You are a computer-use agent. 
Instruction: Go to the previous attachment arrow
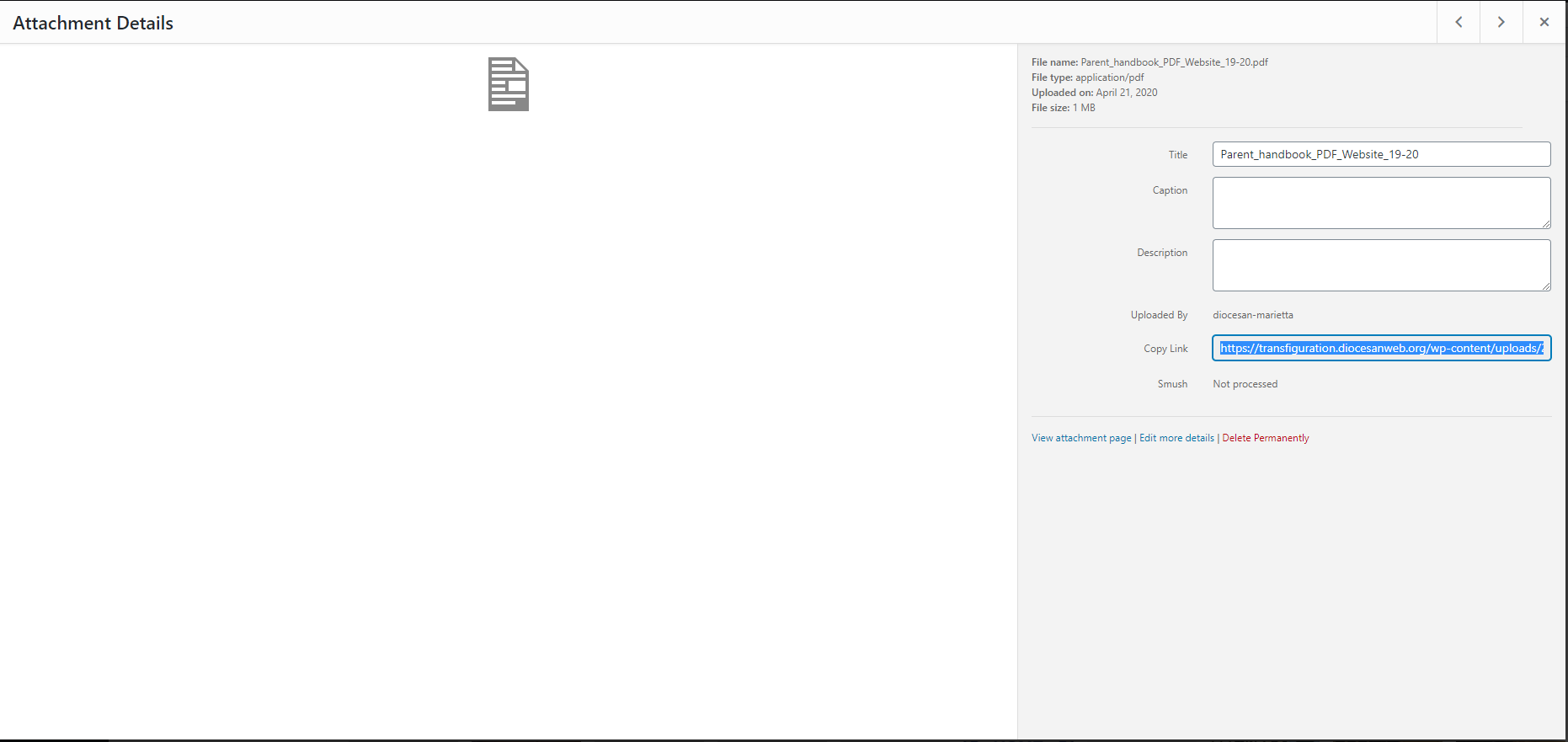click(x=1459, y=23)
